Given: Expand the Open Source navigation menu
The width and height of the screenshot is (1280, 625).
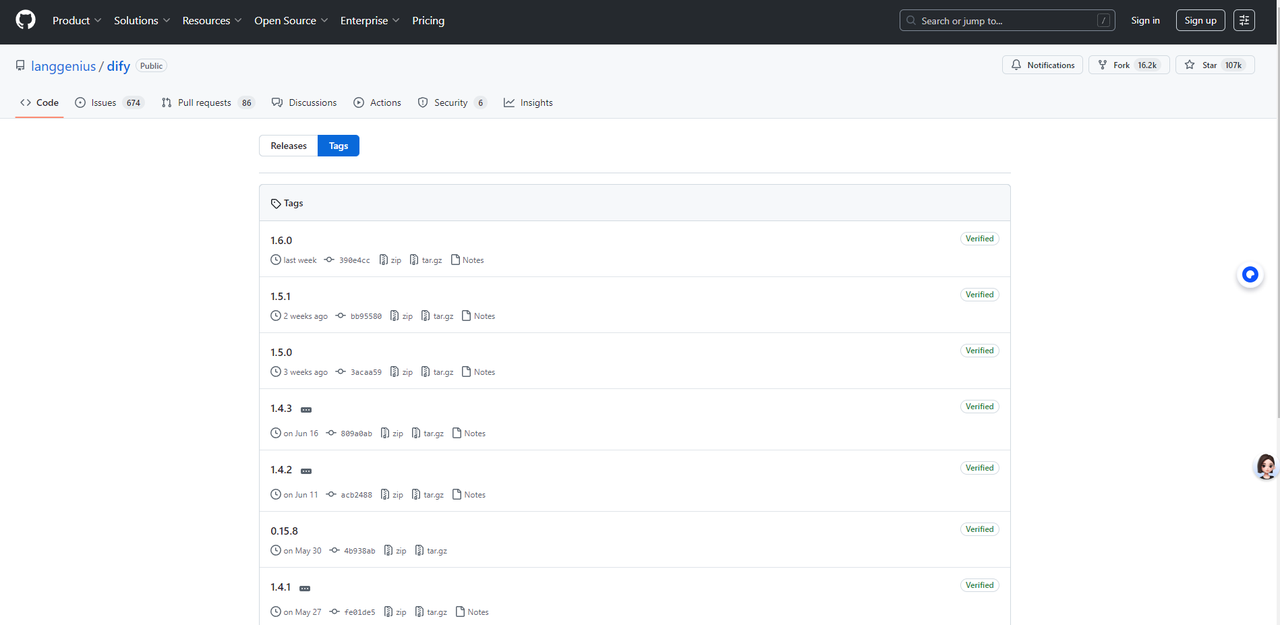Looking at the screenshot, I should (x=291, y=20).
